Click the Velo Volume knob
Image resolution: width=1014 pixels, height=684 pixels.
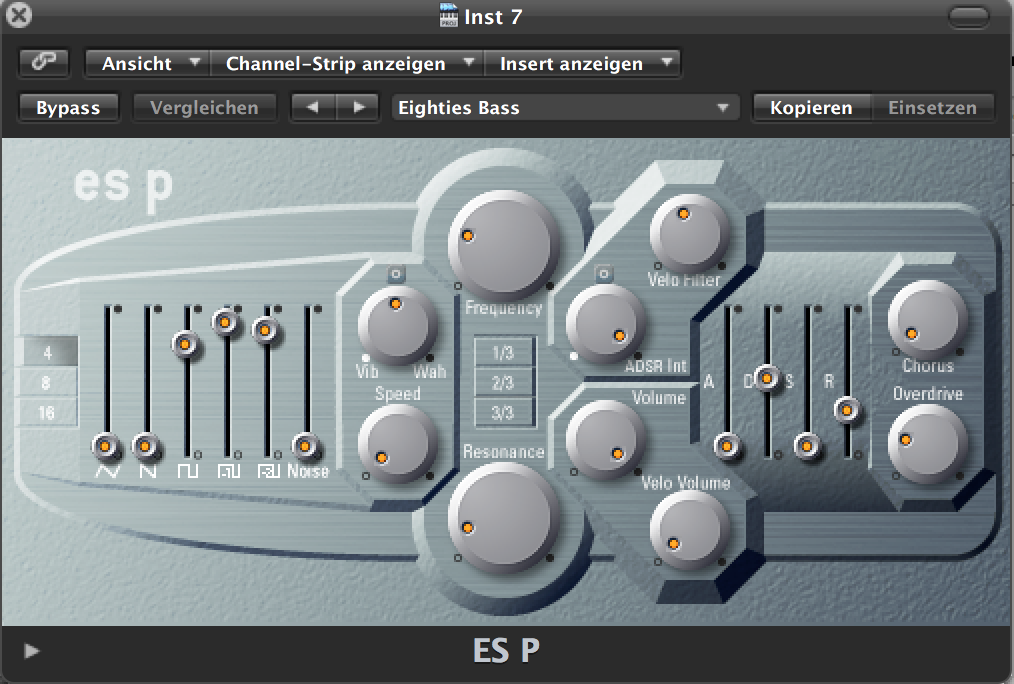689,530
